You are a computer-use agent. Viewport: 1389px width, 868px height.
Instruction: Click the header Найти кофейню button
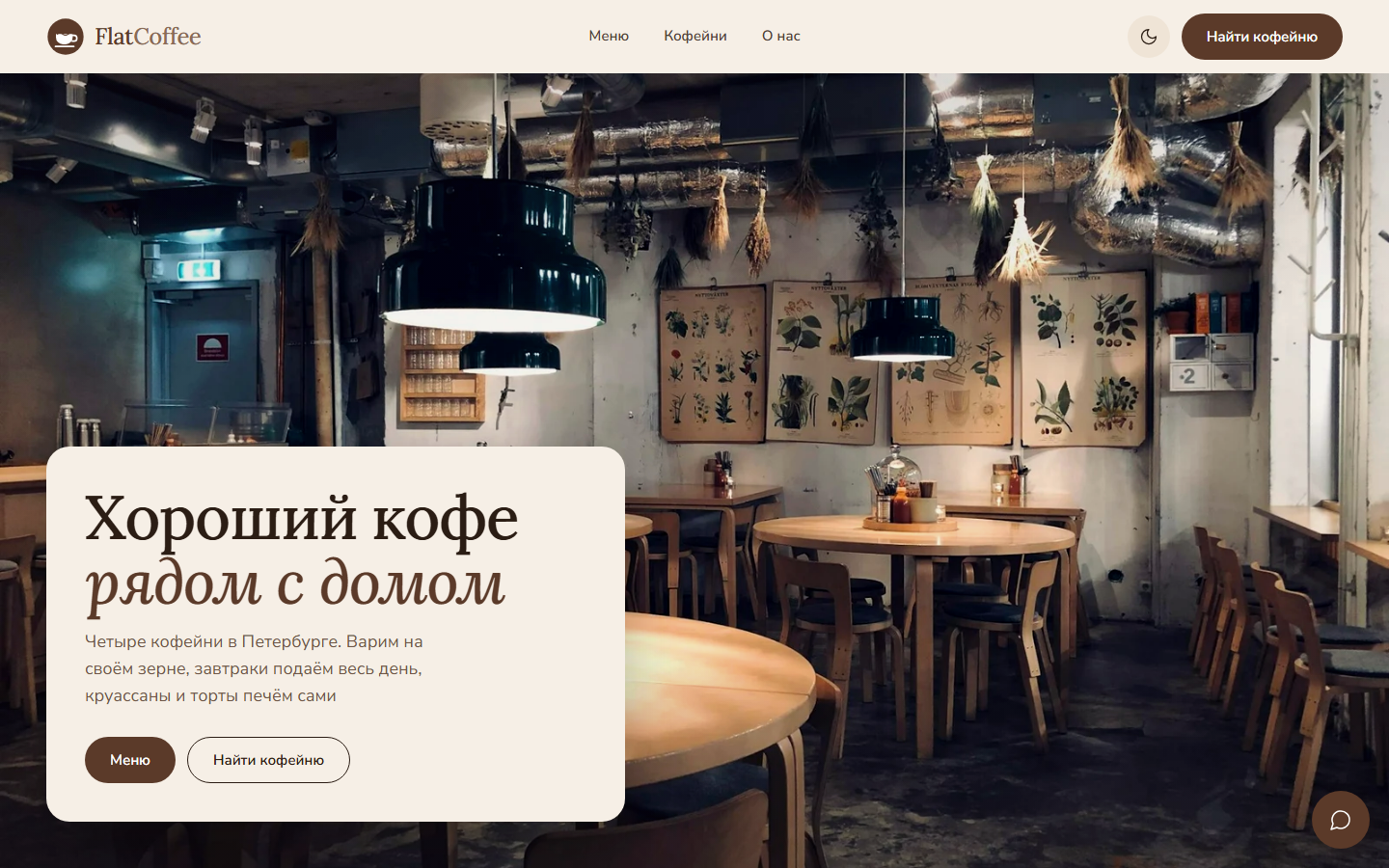click(x=1262, y=37)
